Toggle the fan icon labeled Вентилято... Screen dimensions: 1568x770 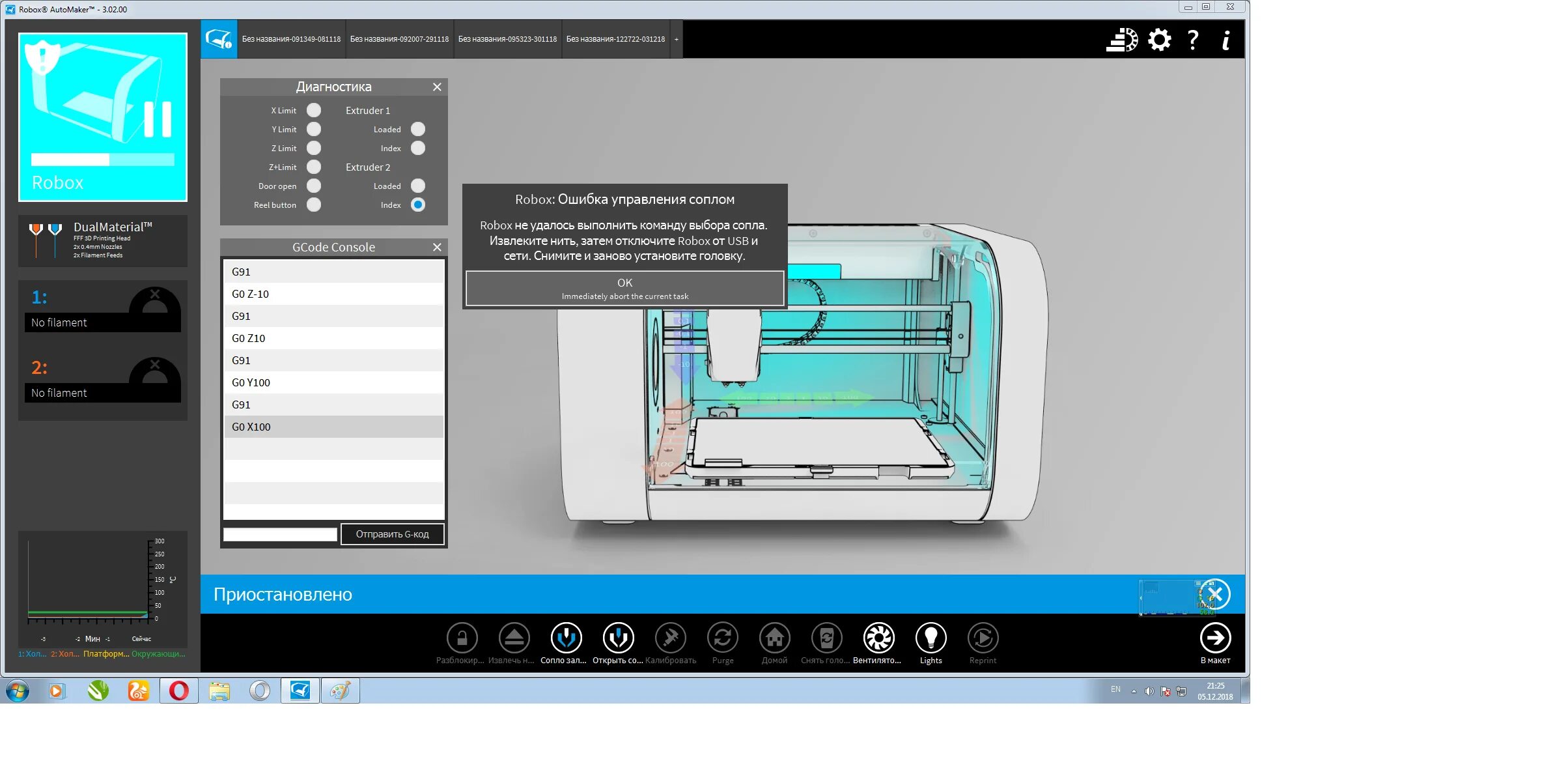[x=878, y=638]
